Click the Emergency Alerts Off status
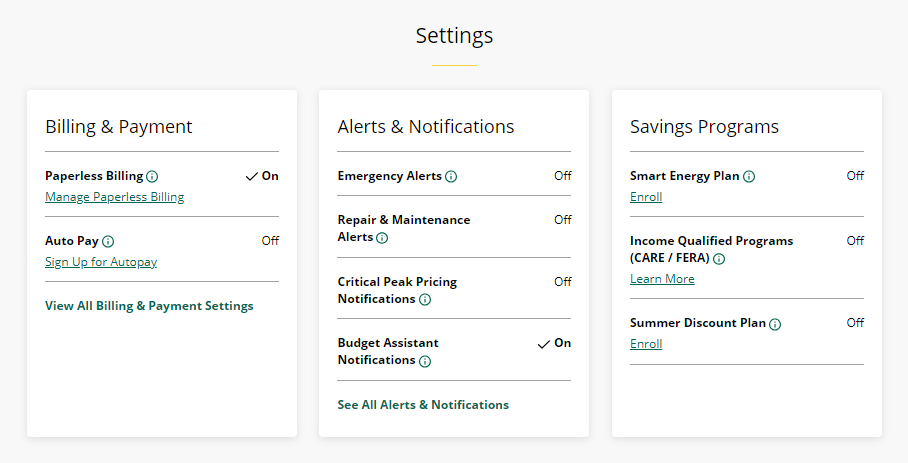 (563, 175)
